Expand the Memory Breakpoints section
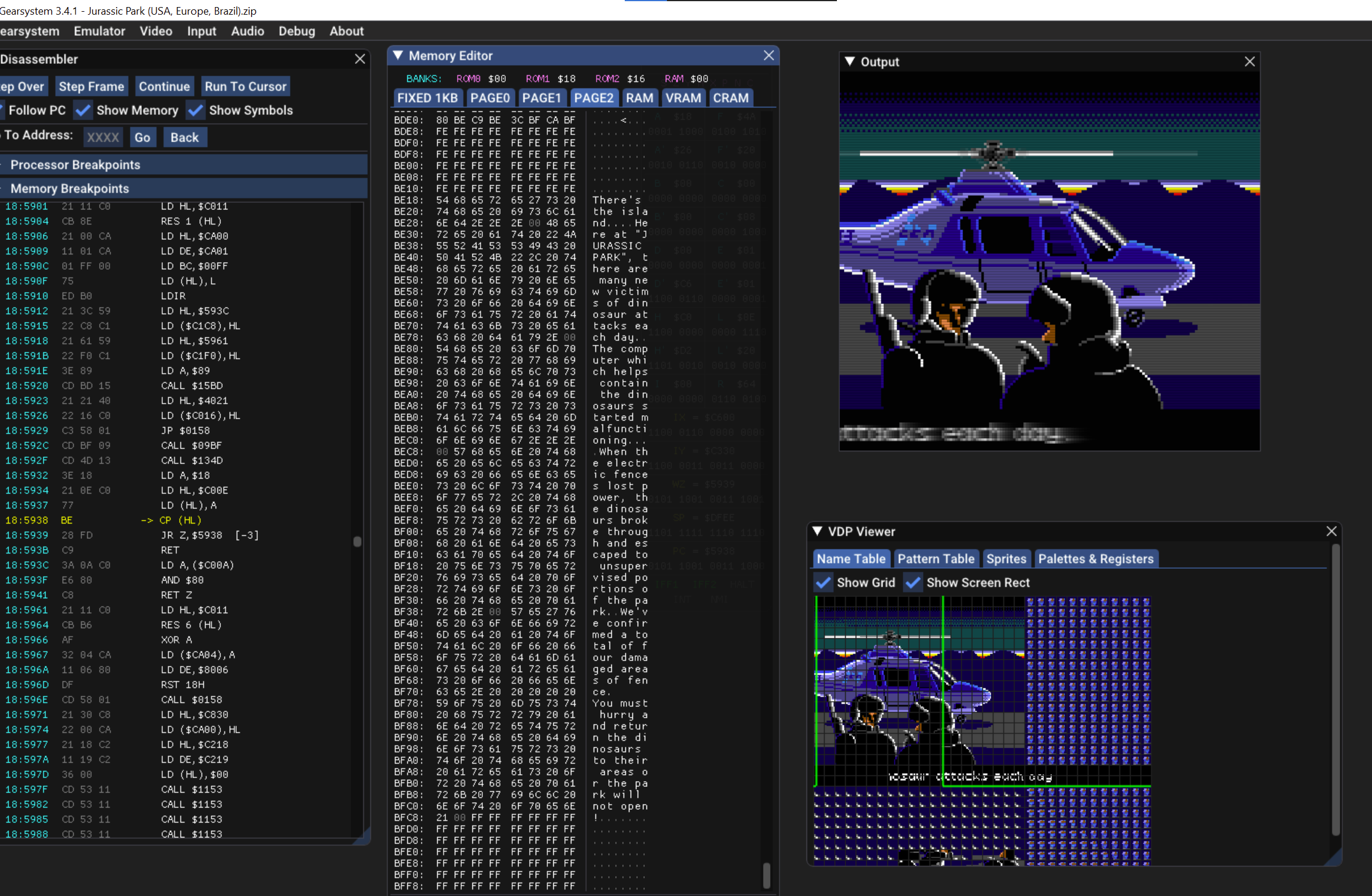1372x896 pixels. coord(183,188)
